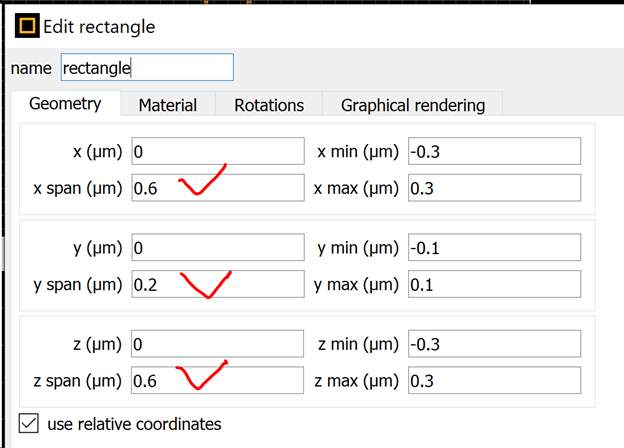Select the x span field with 0.6
The height and width of the screenshot is (448, 624).
click(x=218, y=188)
